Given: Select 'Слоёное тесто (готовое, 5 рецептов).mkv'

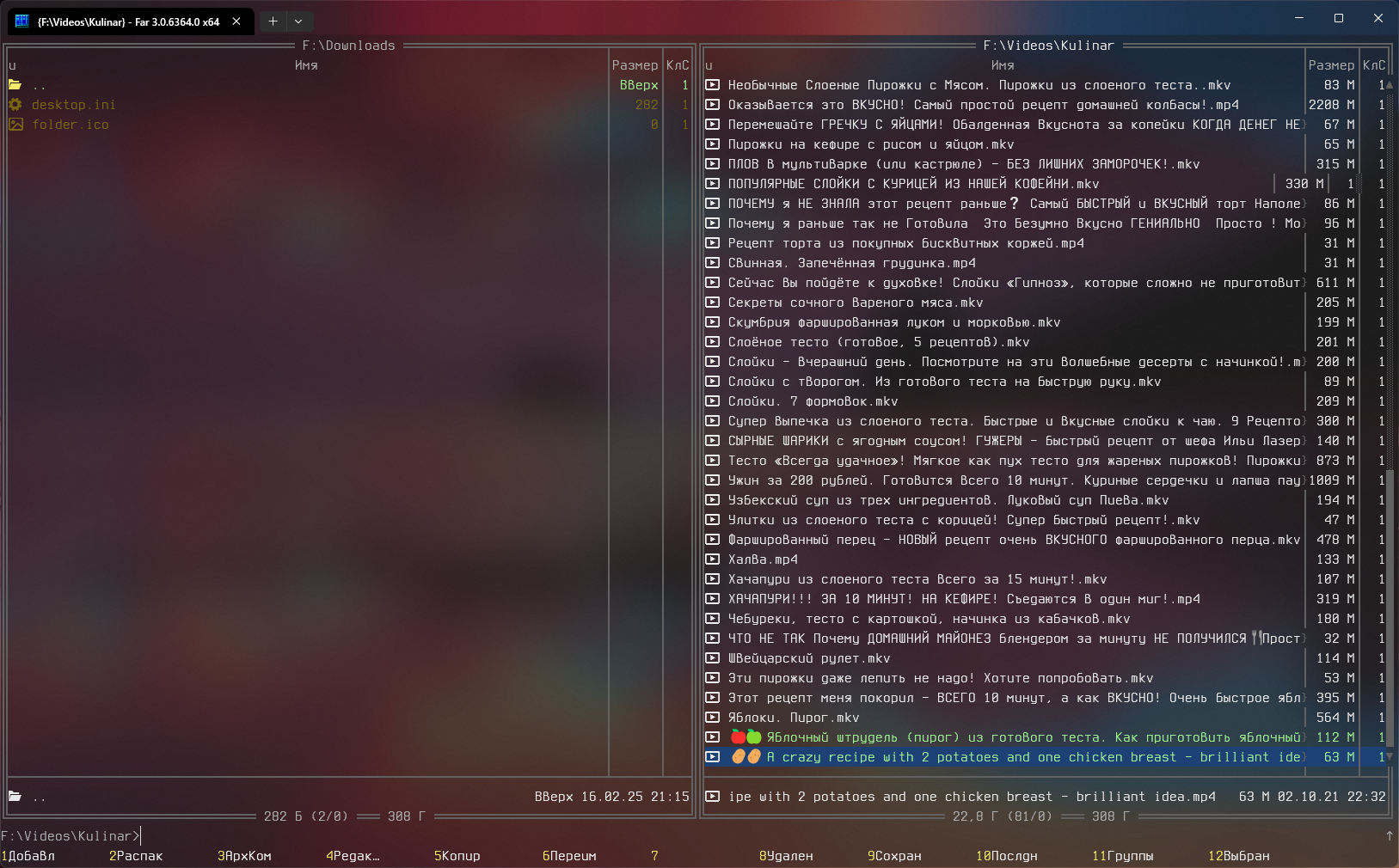Looking at the screenshot, I should (x=879, y=342).
